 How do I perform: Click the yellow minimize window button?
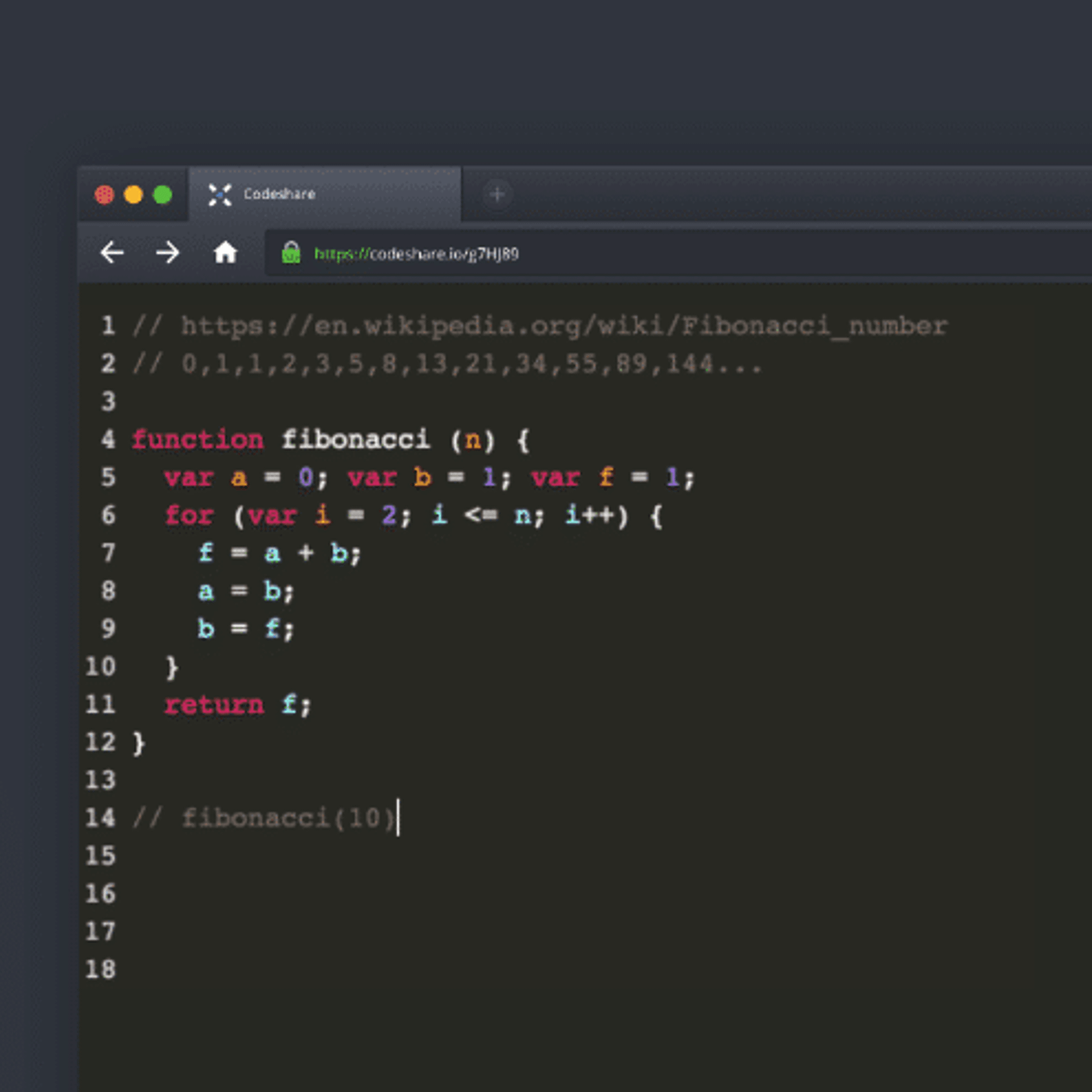click(133, 195)
